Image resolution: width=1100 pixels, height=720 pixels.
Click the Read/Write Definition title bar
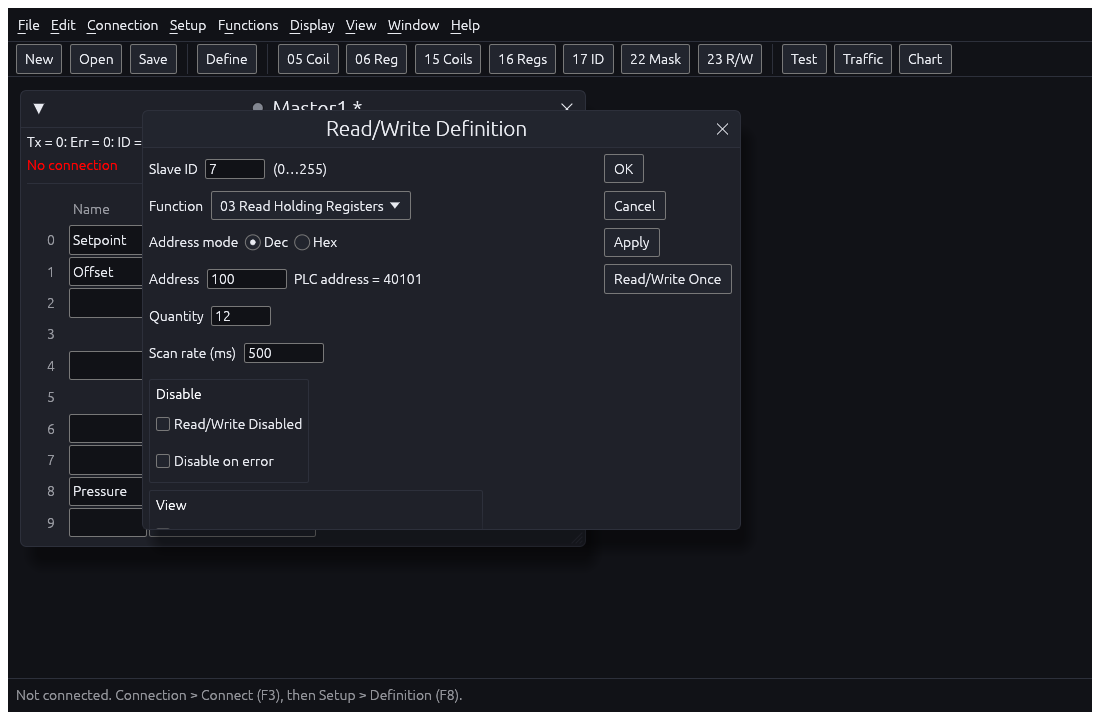click(x=427, y=129)
